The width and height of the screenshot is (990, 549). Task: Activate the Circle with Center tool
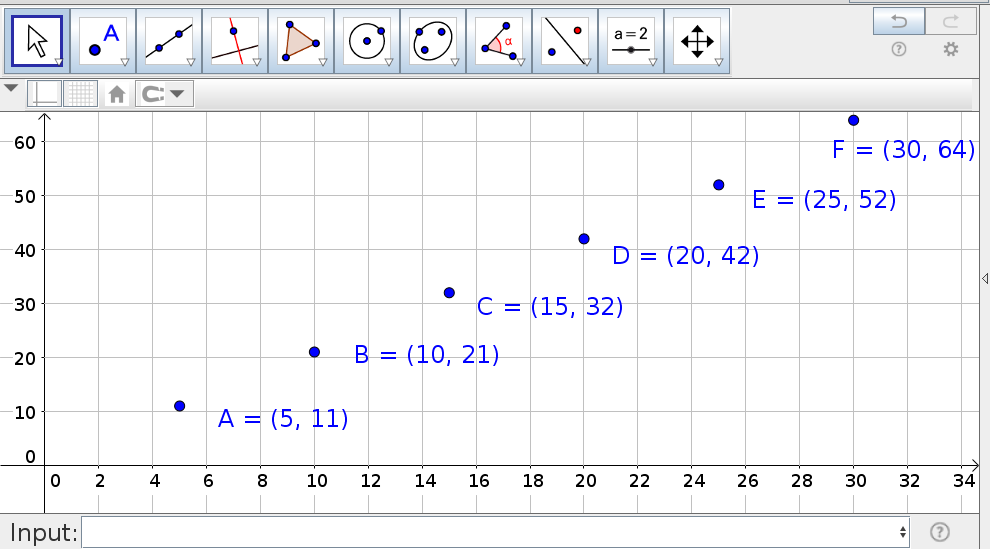click(366, 41)
